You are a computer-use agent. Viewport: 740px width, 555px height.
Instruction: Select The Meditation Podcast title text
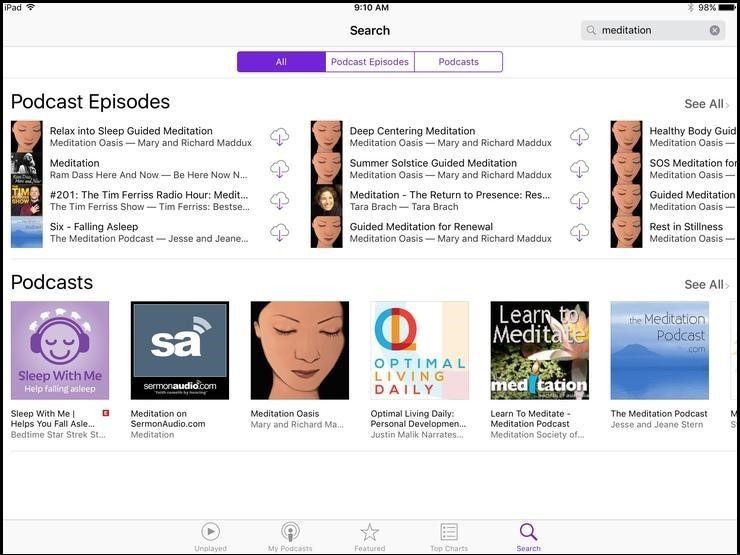coord(659,414)
